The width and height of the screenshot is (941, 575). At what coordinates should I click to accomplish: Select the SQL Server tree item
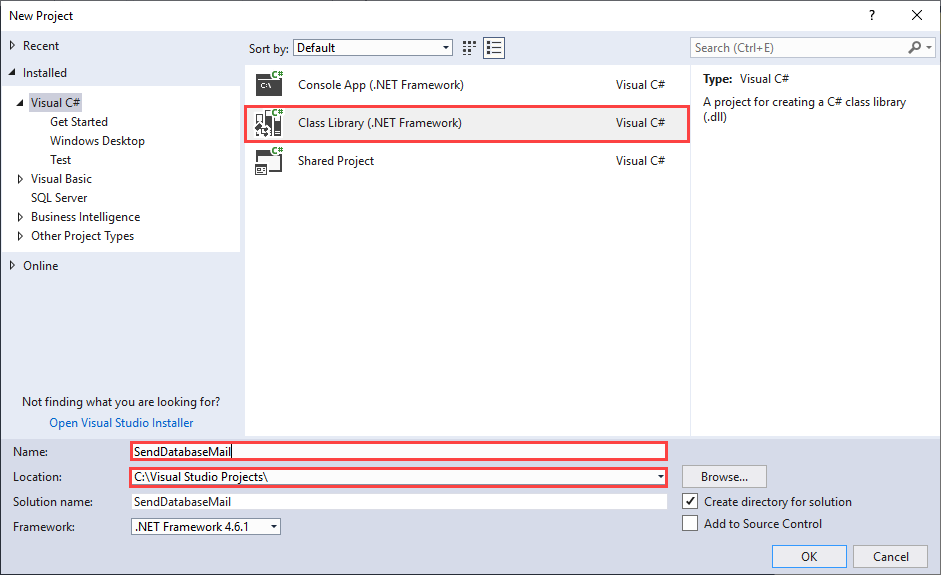(59, 198)
